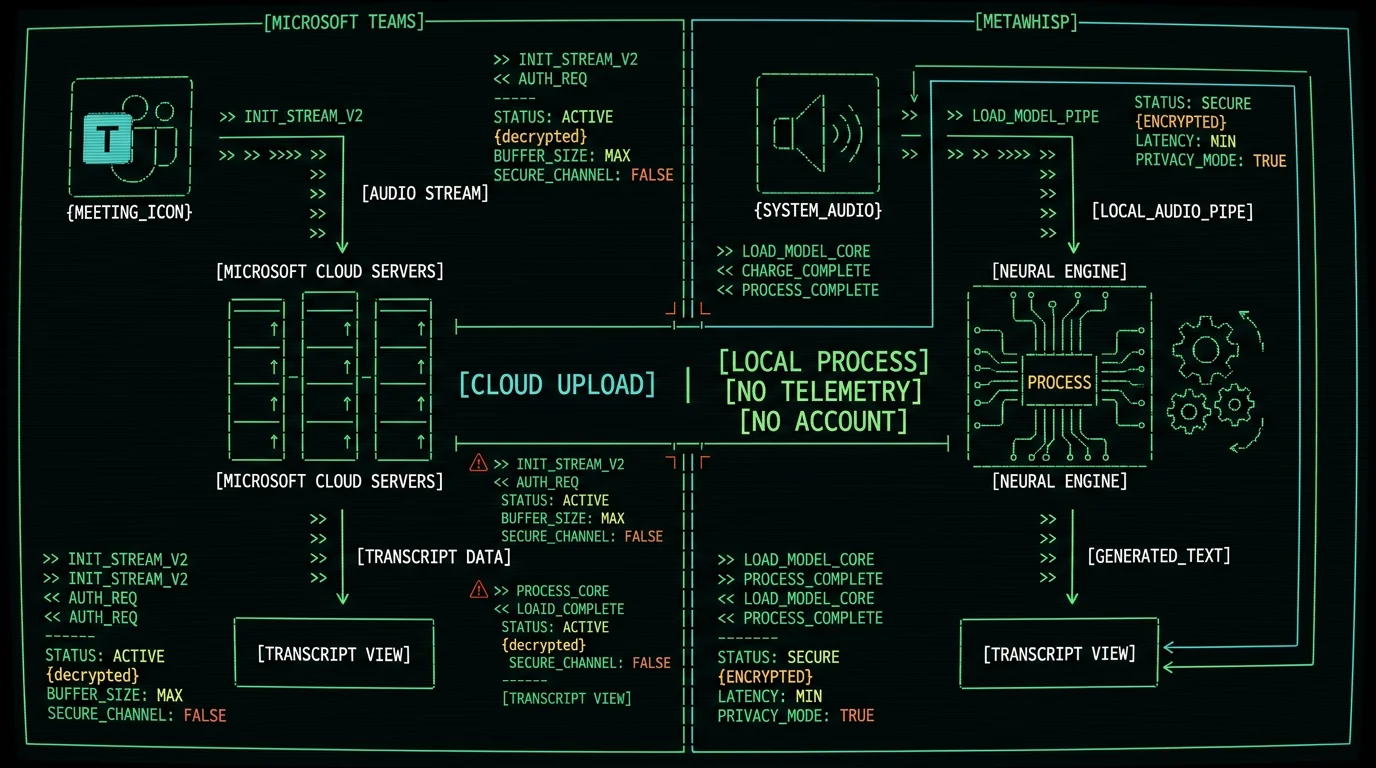Click '>> LOAD_MODEL_CORE' above 'CHARGE_COMPLETE'
Viewport: 1376px width, 768px height.
[793, 251]
